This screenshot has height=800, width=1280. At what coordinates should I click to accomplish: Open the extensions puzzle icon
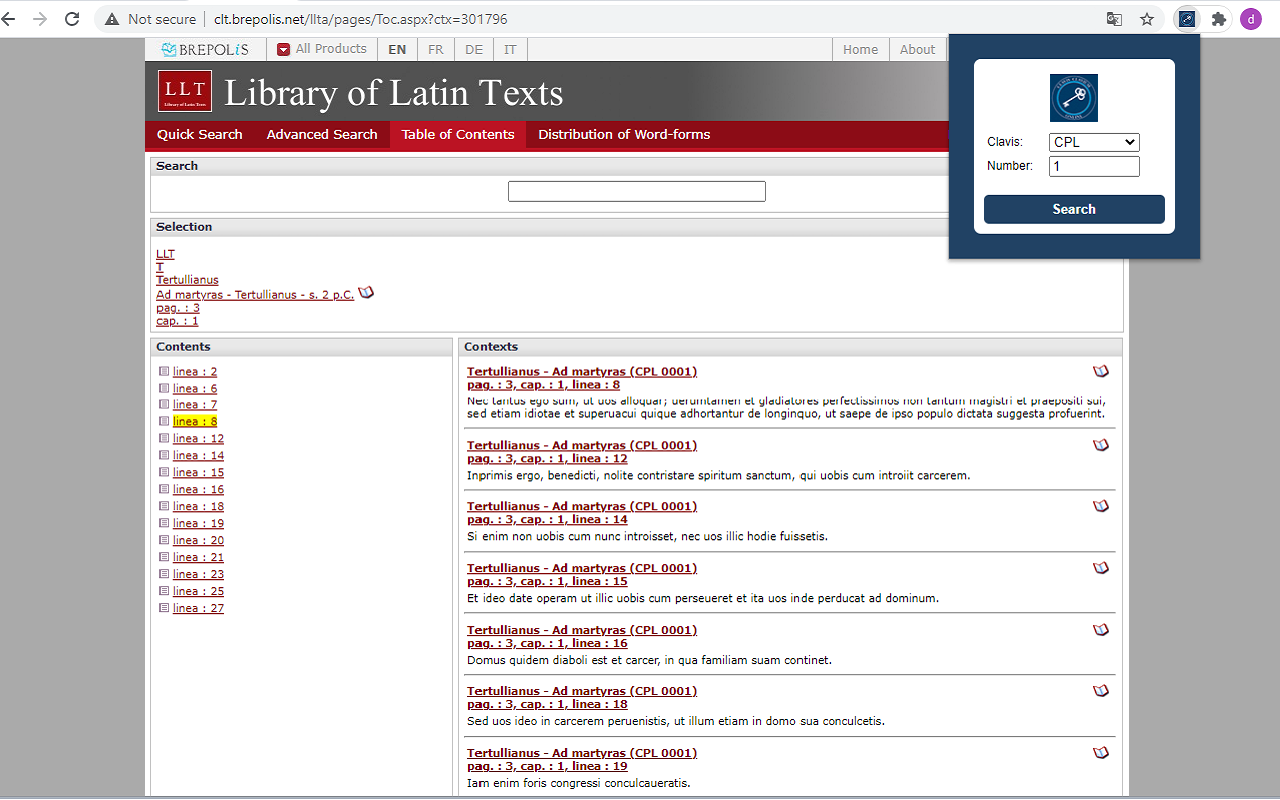point(1218,19)
